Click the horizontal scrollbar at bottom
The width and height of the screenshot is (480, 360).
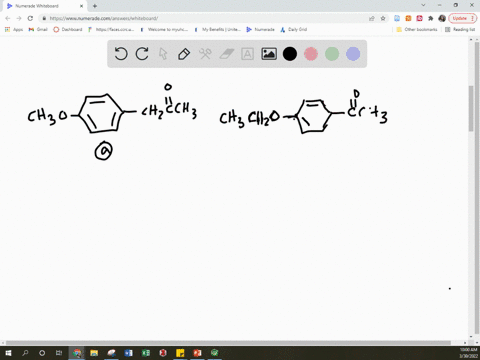228,342
